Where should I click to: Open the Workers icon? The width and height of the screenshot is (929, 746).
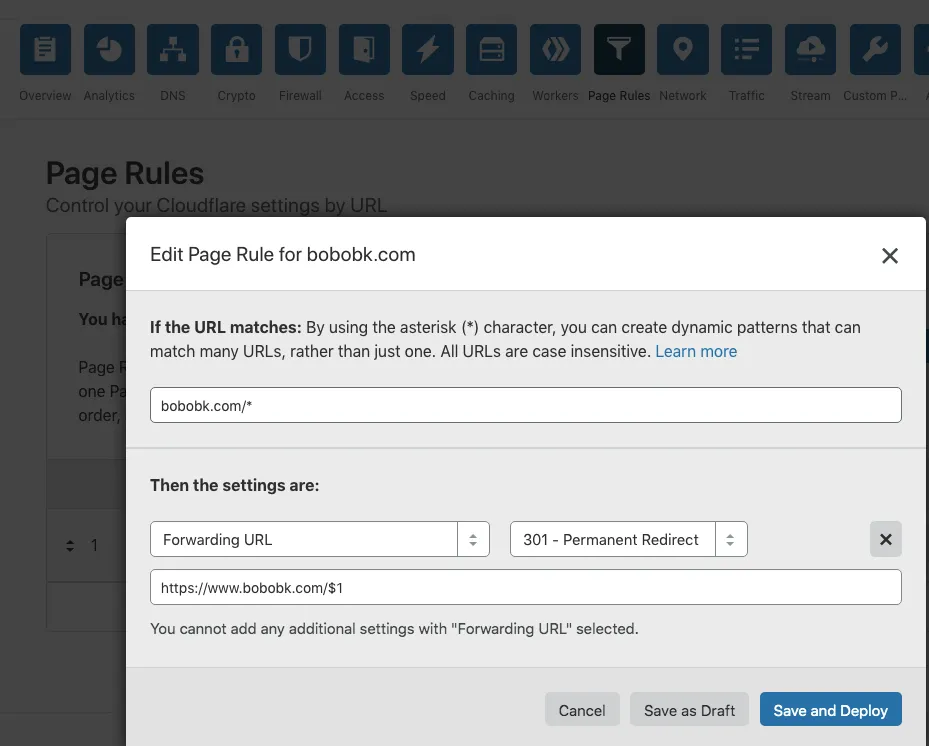[555, 49]
